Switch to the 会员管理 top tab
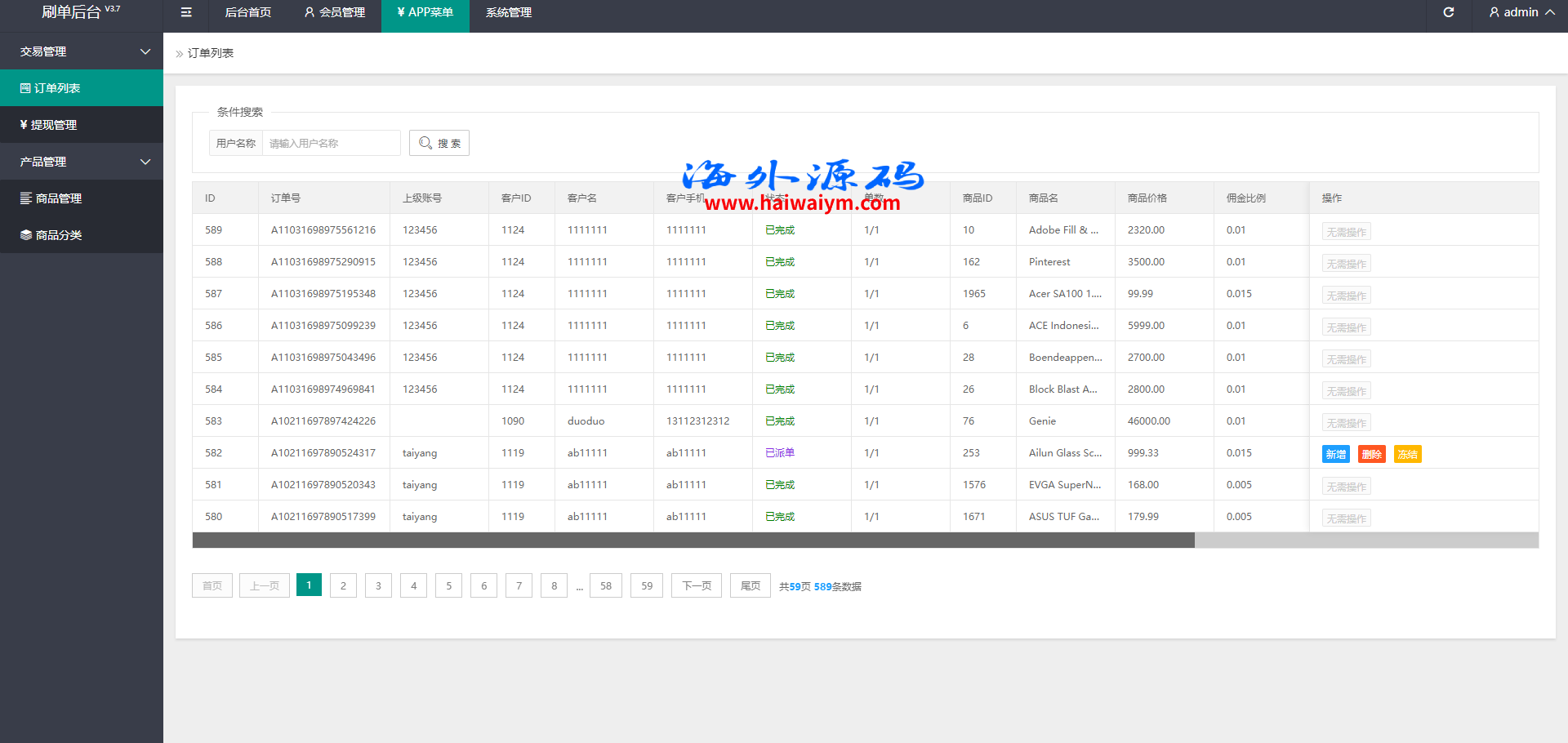Image resolution: width=1568 pixels, height=743 pixels. pyautogui.click(x=335, y=12)
